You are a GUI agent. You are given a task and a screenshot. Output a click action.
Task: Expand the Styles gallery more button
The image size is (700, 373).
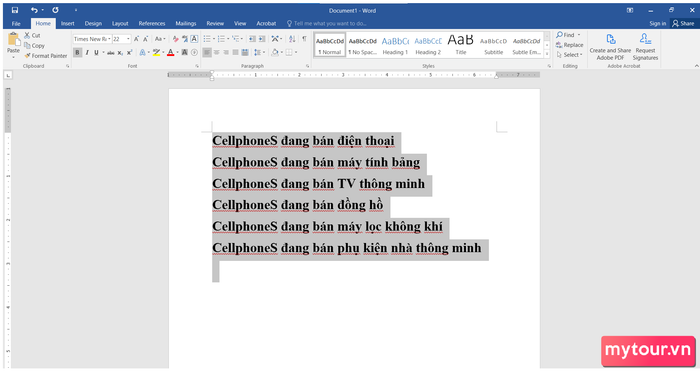[547, 54]
